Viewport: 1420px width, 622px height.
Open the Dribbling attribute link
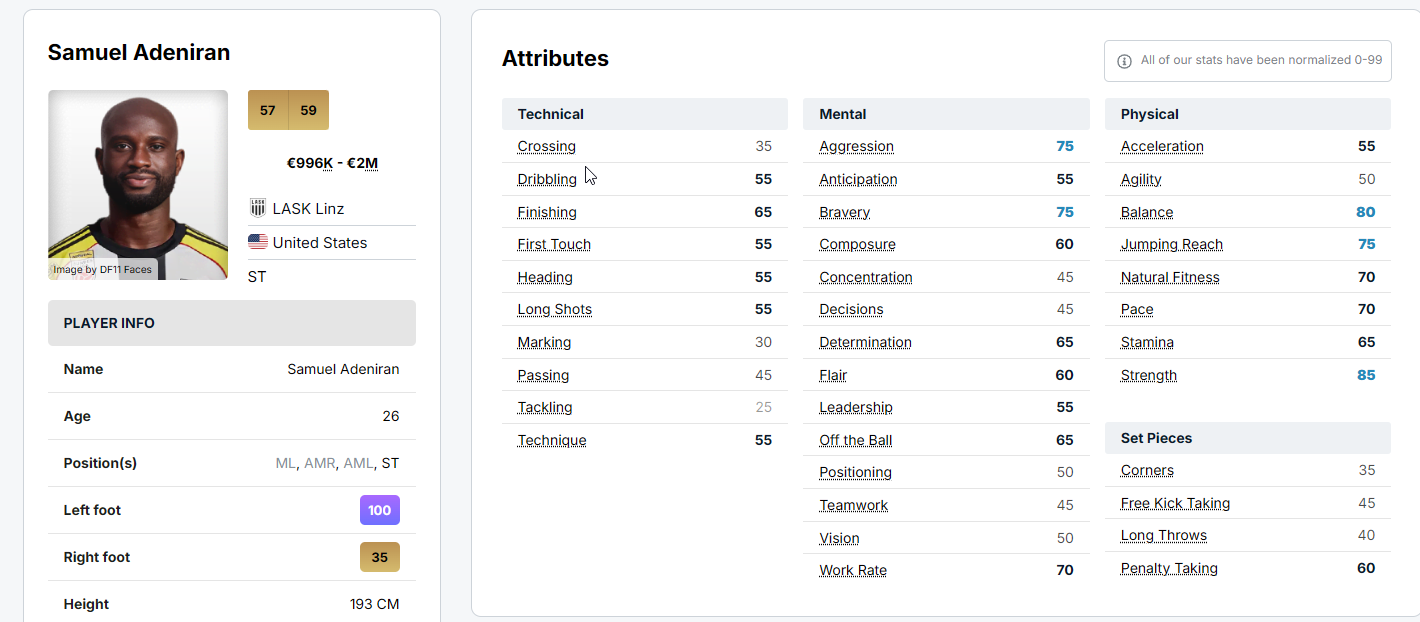[x=546, y=179]
